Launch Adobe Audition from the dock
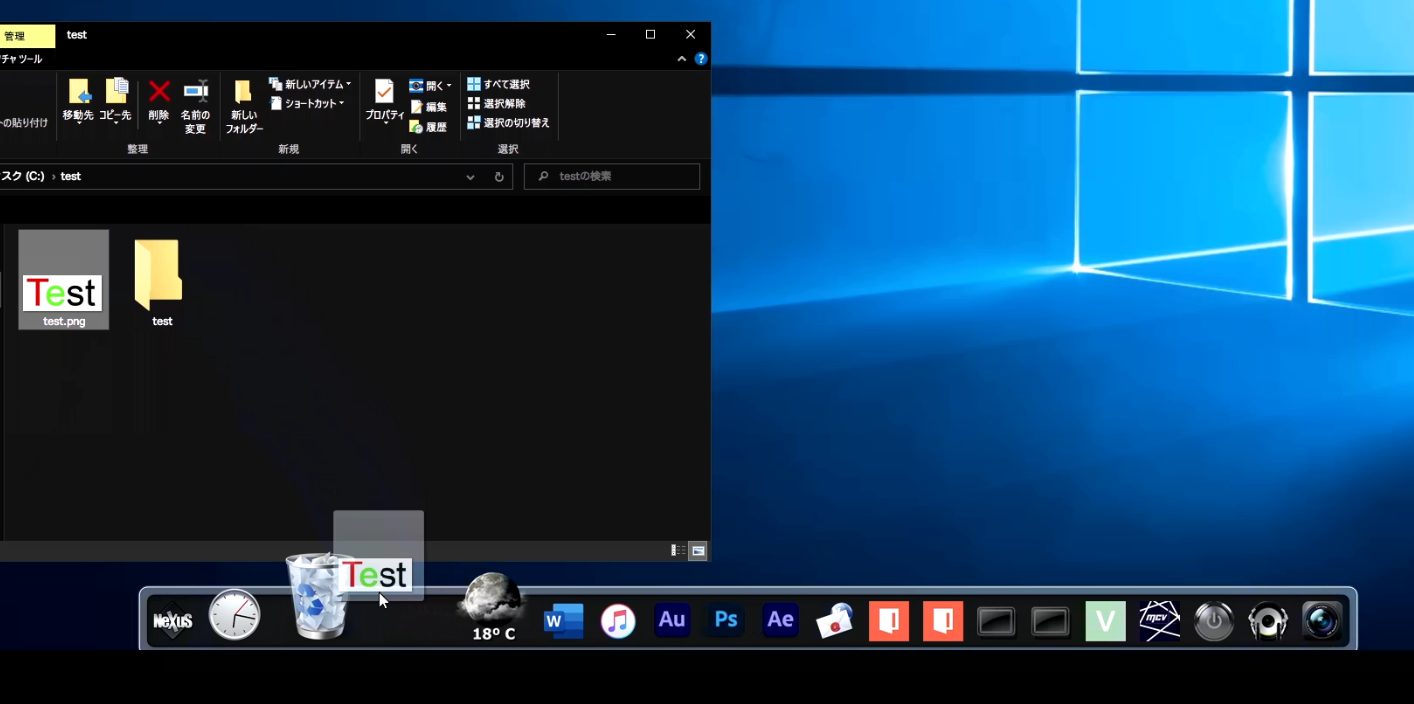This screenshot has height=704, width=1414. pos(672,620)
